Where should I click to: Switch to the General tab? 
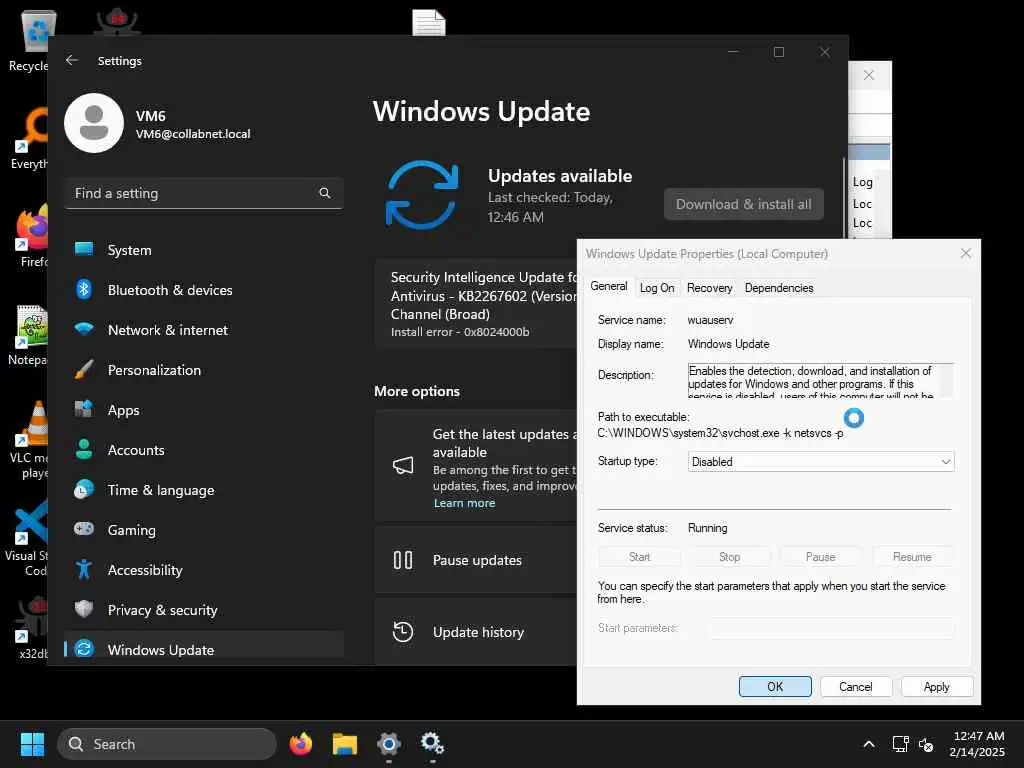(x=609, y=286)
